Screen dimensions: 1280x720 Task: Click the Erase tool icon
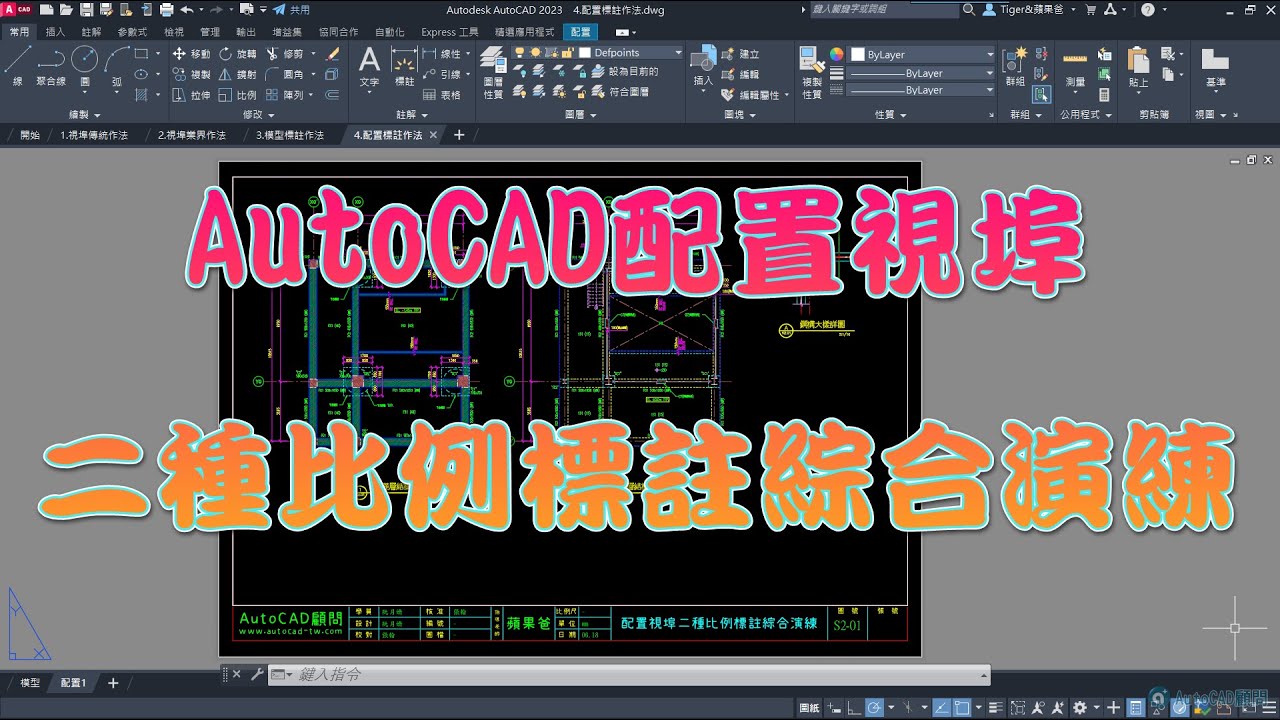334,54
